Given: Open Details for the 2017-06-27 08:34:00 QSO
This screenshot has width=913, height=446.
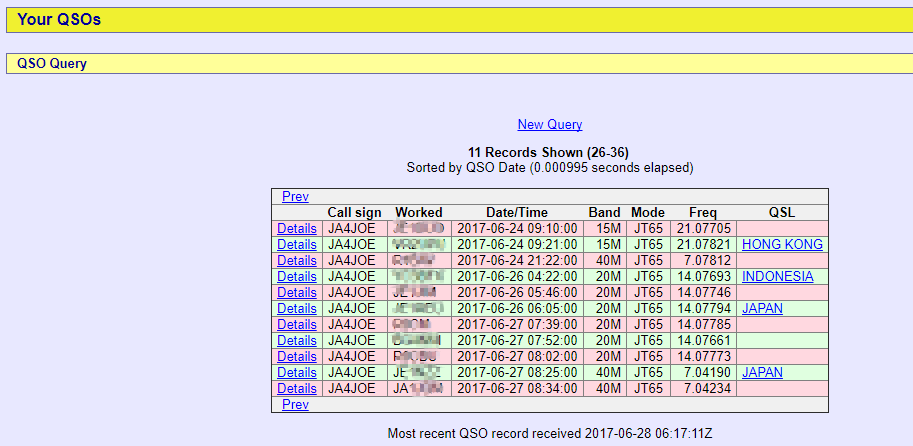Looking at the screenshot, I should coord(297,388).
